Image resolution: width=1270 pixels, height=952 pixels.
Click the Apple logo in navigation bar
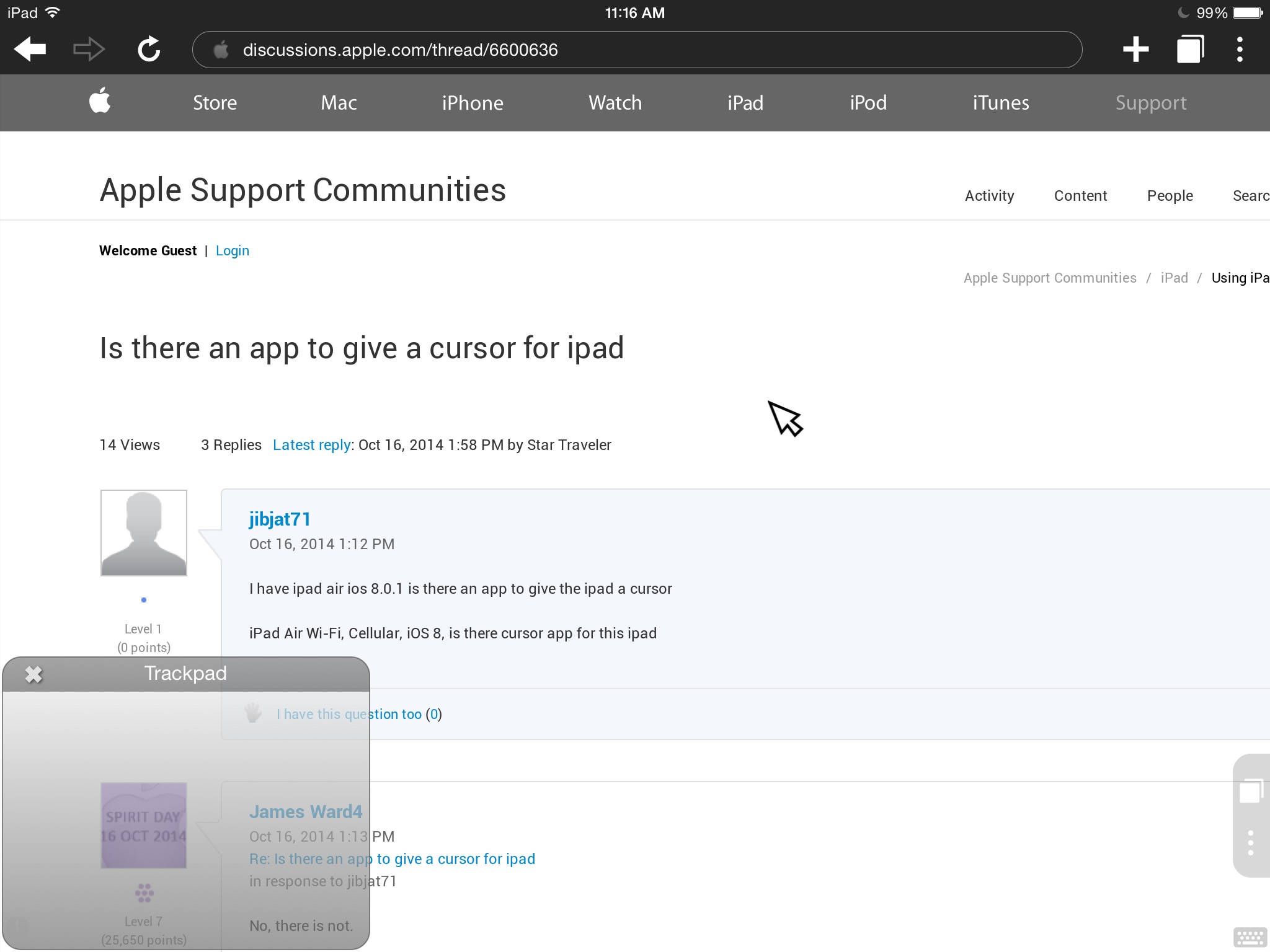click(x=100, y=101)
